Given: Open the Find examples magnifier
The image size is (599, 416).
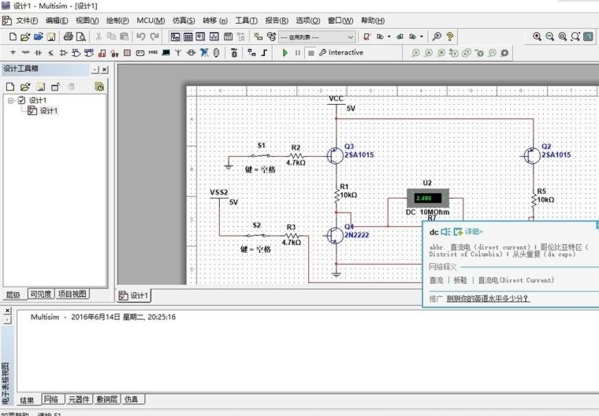Looking at the screenshot, I should pyautogui.click(x=437, y=37).
